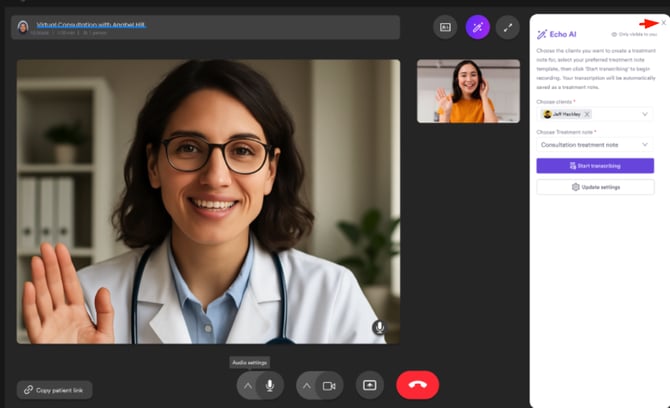The height and width of the screenshot is (408, 670).
Task: Open the Choose clients dropdown arrow
Action: coord(645,114)
